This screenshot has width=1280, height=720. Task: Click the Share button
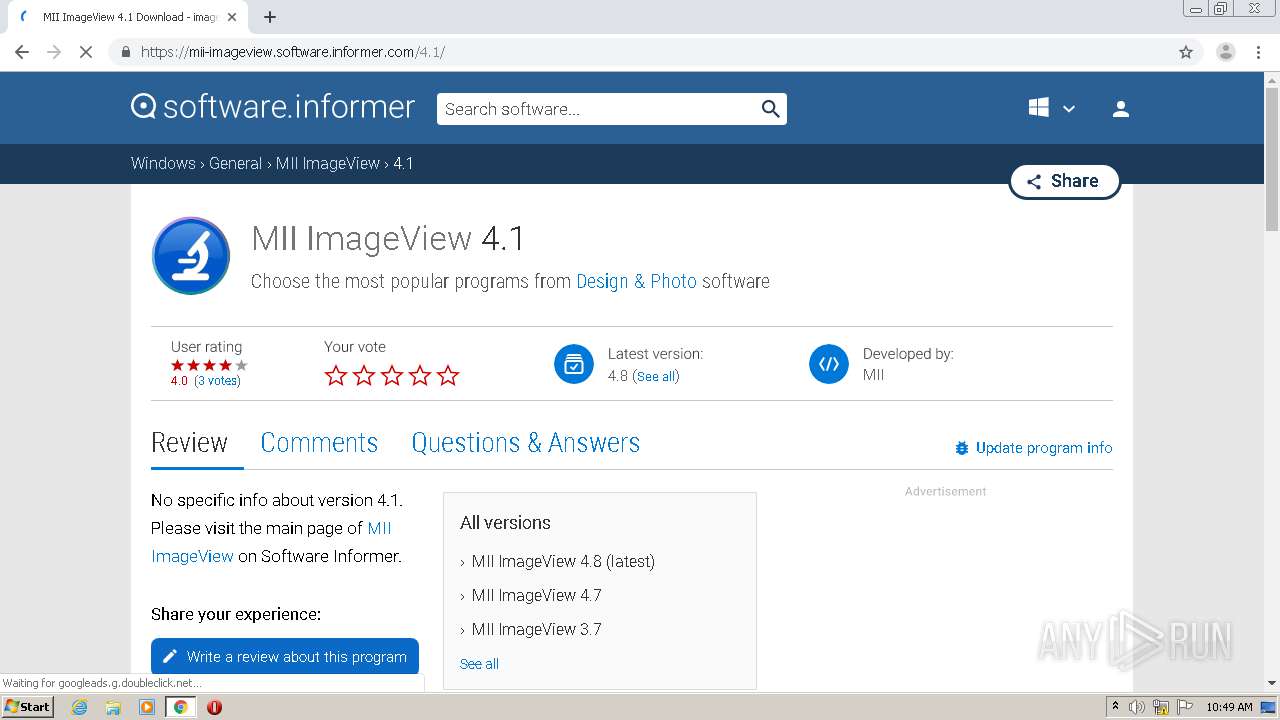[x=1064, y=181]
